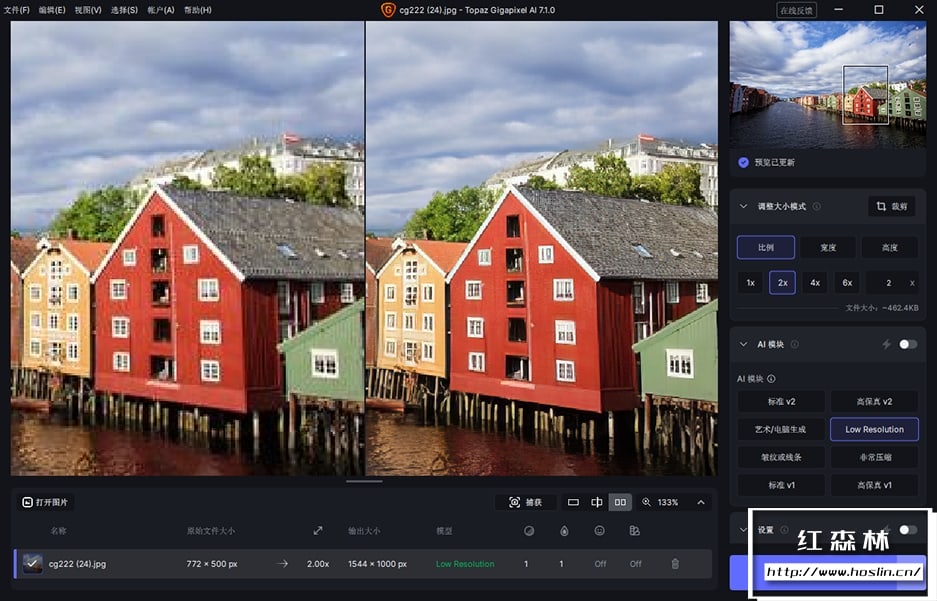The height and width of the screenshot is (601, 937).
Task: Collapse the AI module section chevron
Action: click(x=743, y=344)
